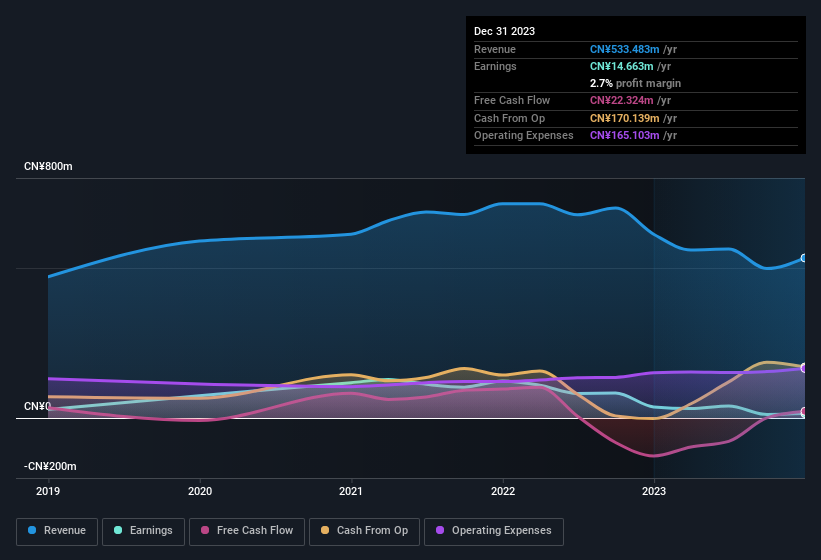Image resolution: width=821 pixels, height=560 pixels.
Task: Click the 2022 x-axis label
Action: click(x=503, y=491)
